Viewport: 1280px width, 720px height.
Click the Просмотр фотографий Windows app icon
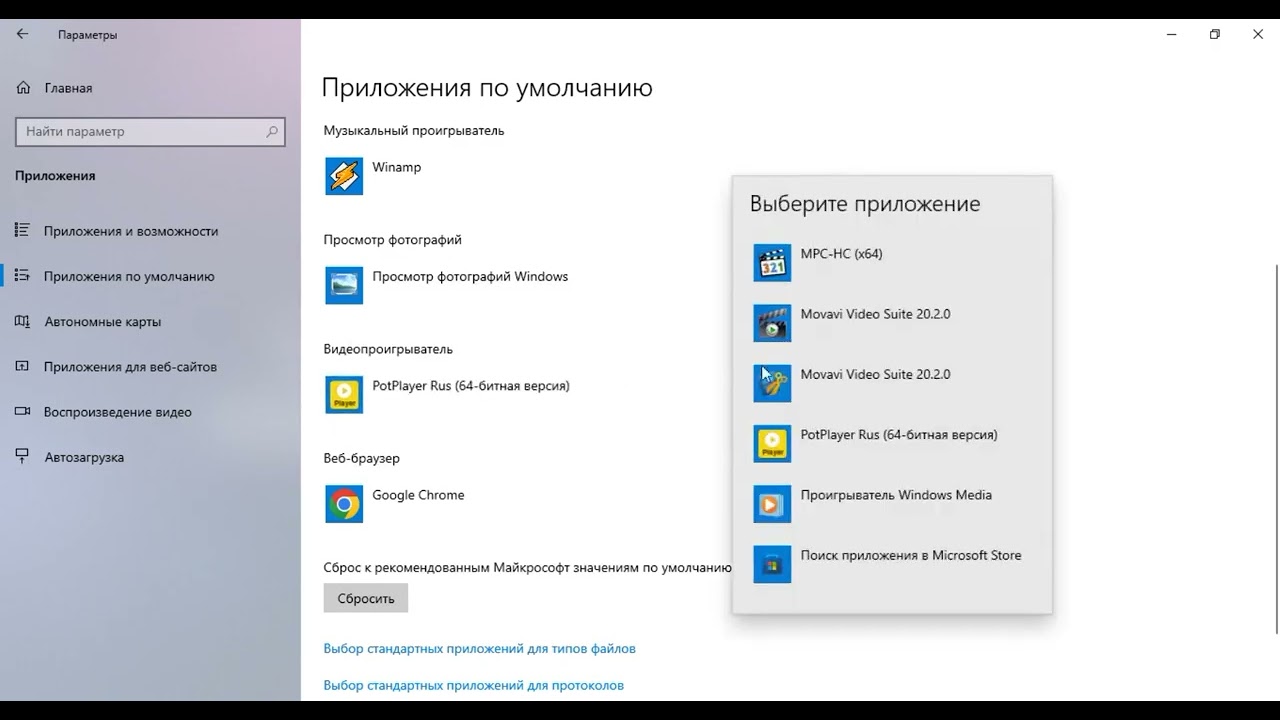coord(344,285)
